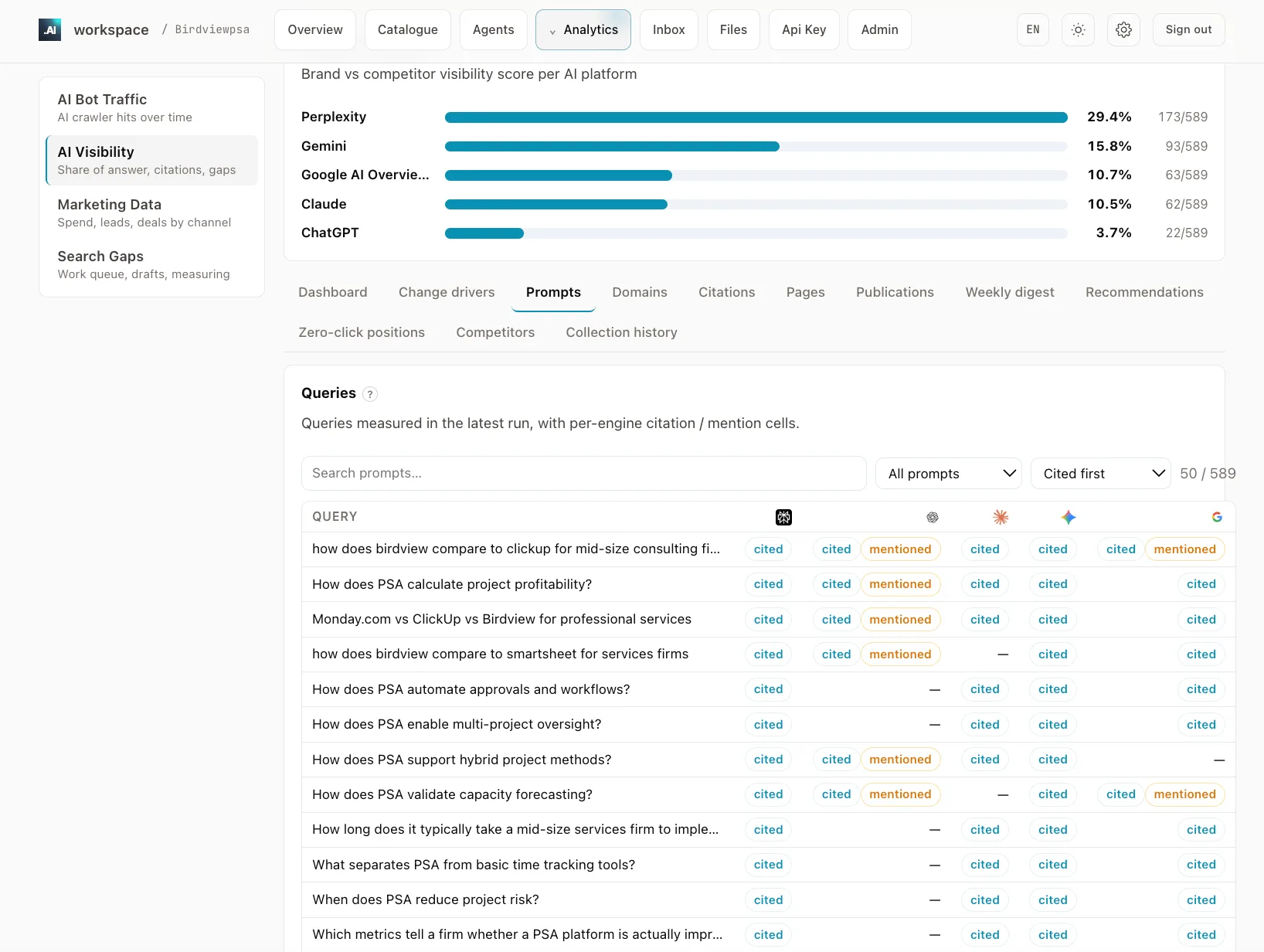Click the Perplexity engine icon in table header
This screenshot has height=952, width=1264.
783,517
